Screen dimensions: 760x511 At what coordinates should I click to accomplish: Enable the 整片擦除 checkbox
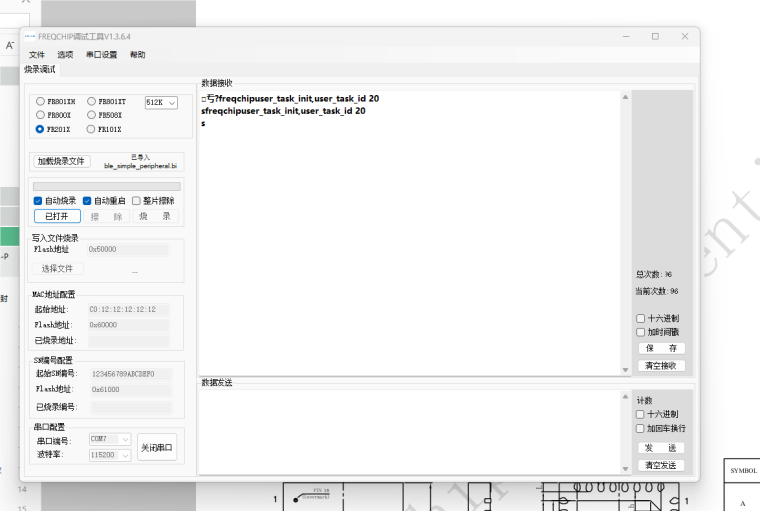tap(136, 201)
